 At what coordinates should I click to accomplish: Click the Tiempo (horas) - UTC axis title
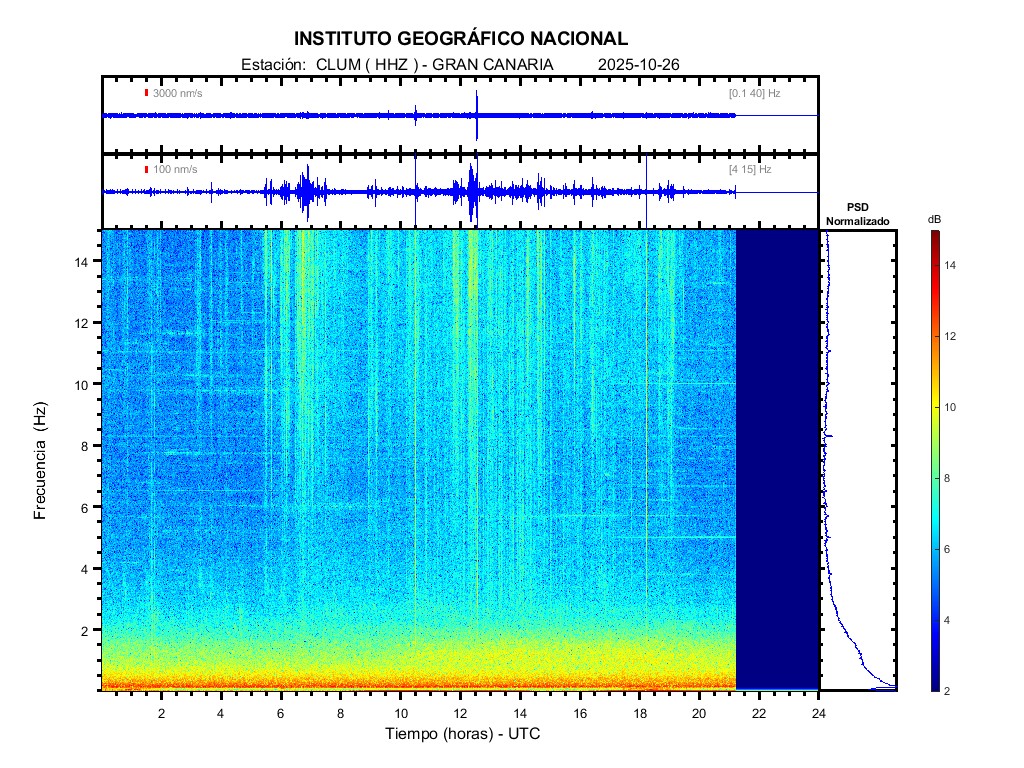463,735
